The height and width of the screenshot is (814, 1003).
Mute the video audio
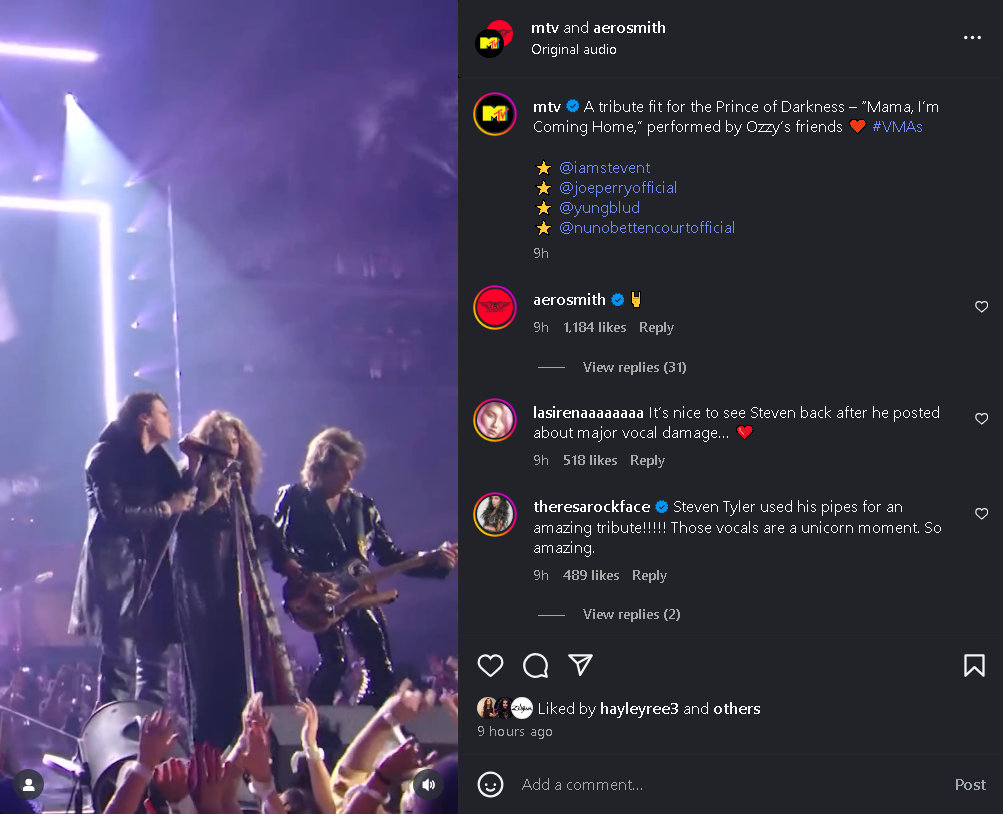tap(428, 784)
